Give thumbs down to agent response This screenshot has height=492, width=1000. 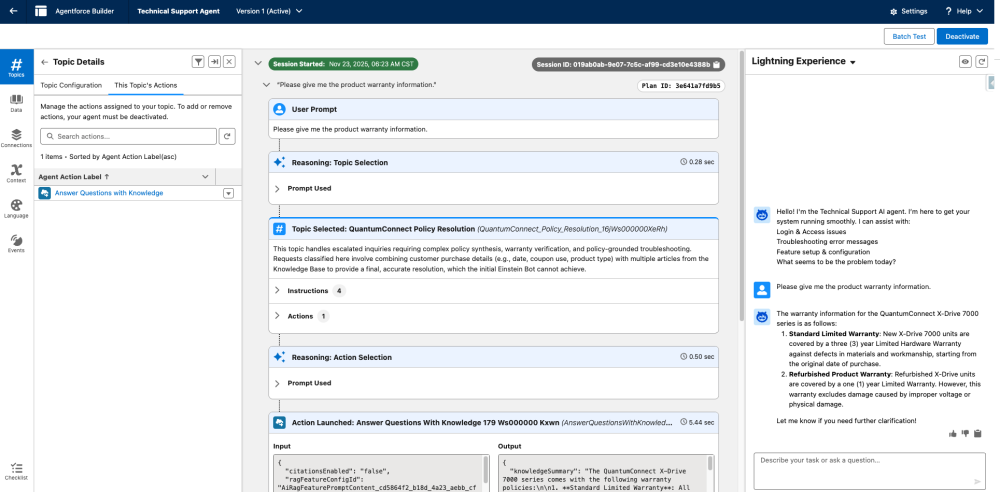(x=965, y=433)
